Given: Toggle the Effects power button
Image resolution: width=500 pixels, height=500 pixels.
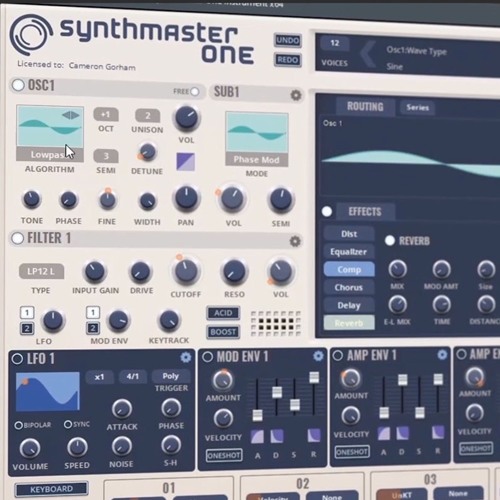Looking at the screenshot, I should [x=327, y=211].
